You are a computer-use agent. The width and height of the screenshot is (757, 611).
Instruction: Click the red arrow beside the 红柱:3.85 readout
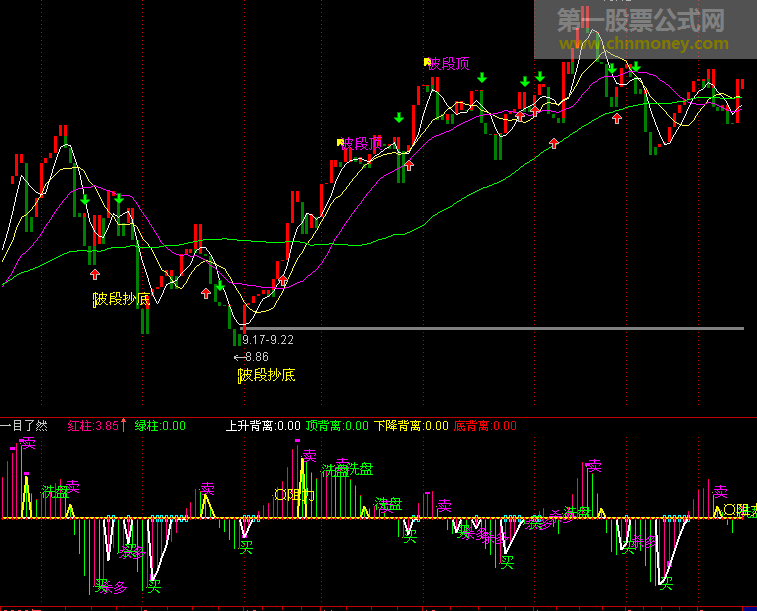[x=124, y=424]
